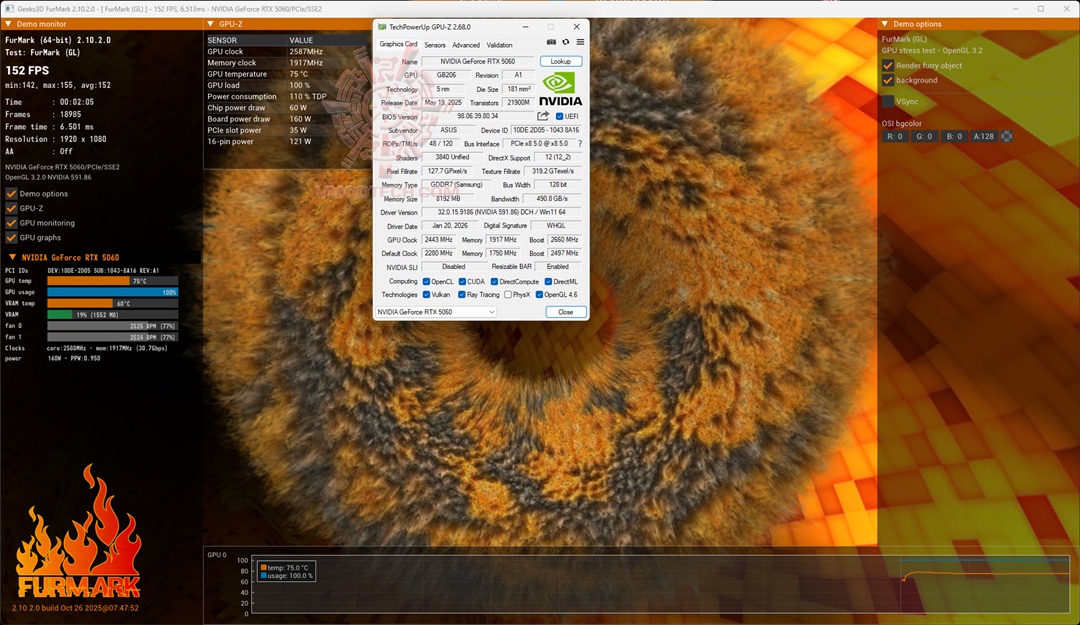The height and width of the screenshot is (625, 1080).
Task: Select the Graphics Card tab
Action: point(398,44)
